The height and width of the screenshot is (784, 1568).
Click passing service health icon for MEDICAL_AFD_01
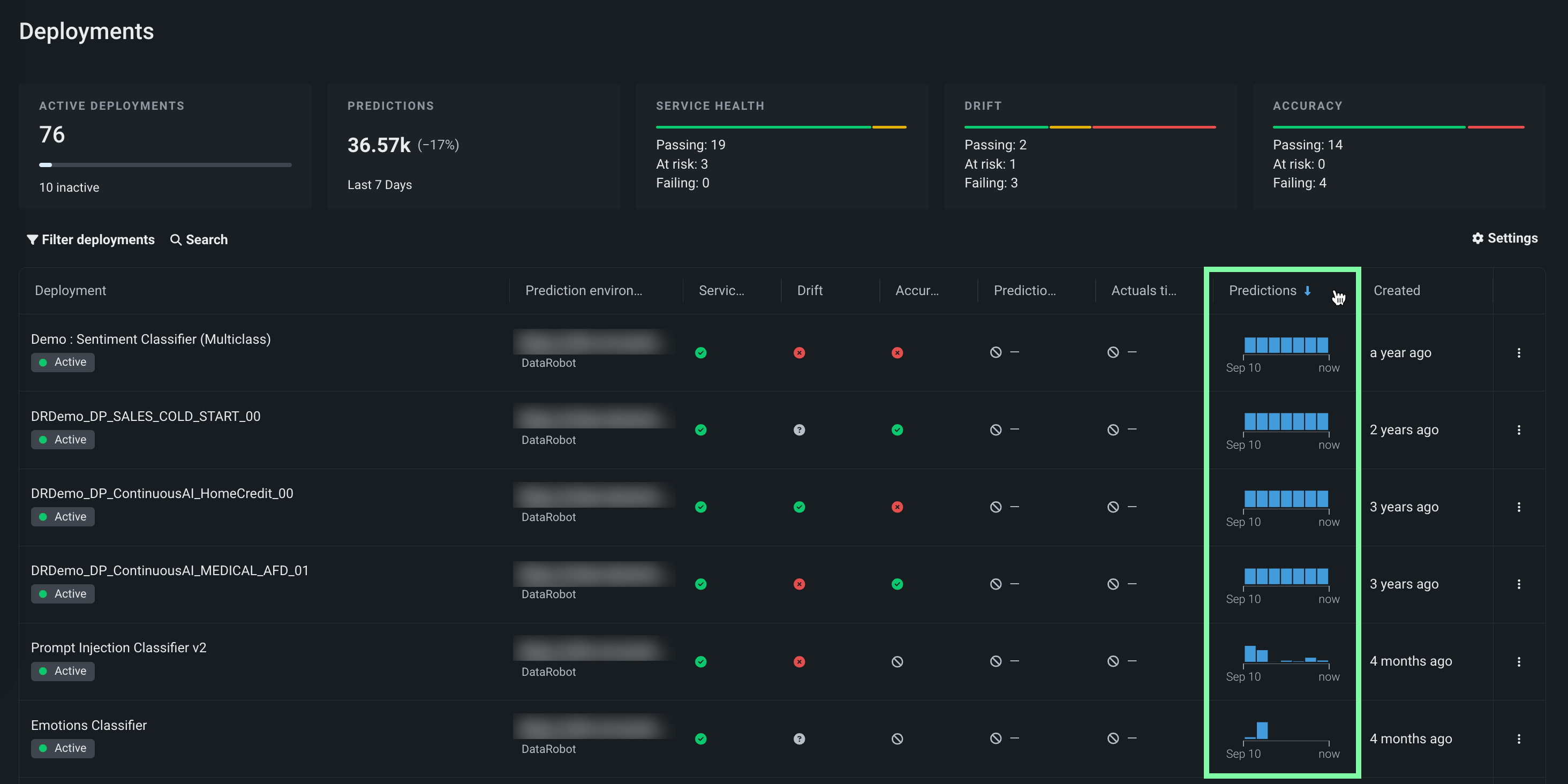click(x=700, y=584)
